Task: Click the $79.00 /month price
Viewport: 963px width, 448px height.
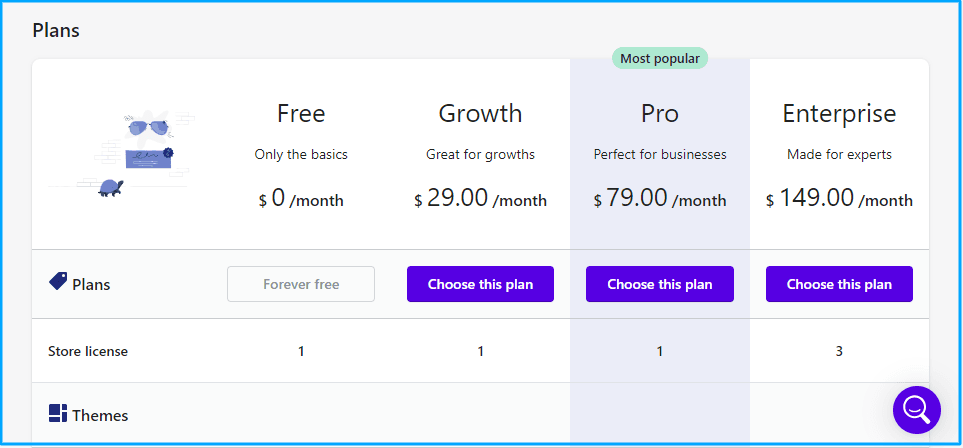Action: [659, 199]
